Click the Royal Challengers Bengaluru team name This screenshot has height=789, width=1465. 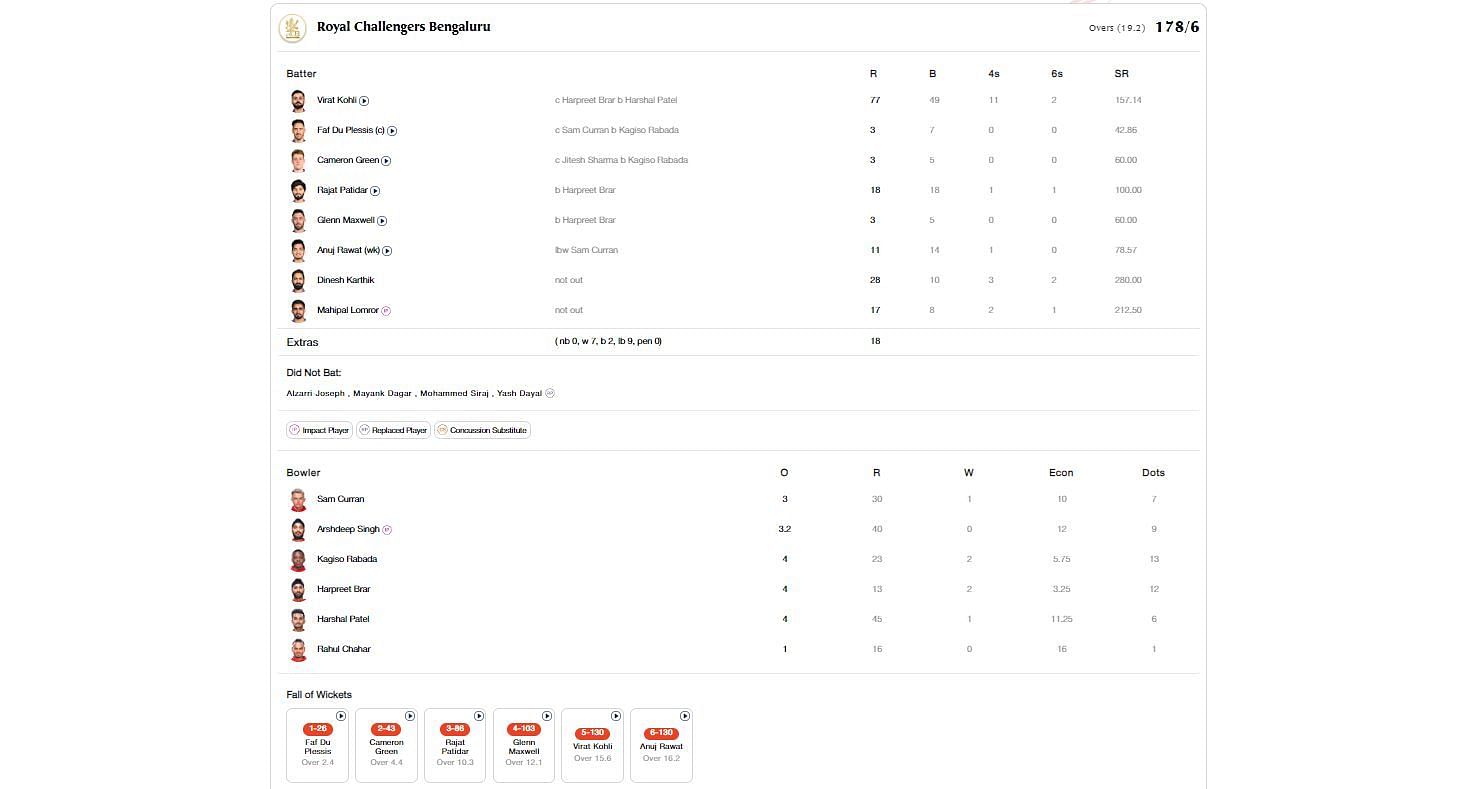click(x=403, y=27)
